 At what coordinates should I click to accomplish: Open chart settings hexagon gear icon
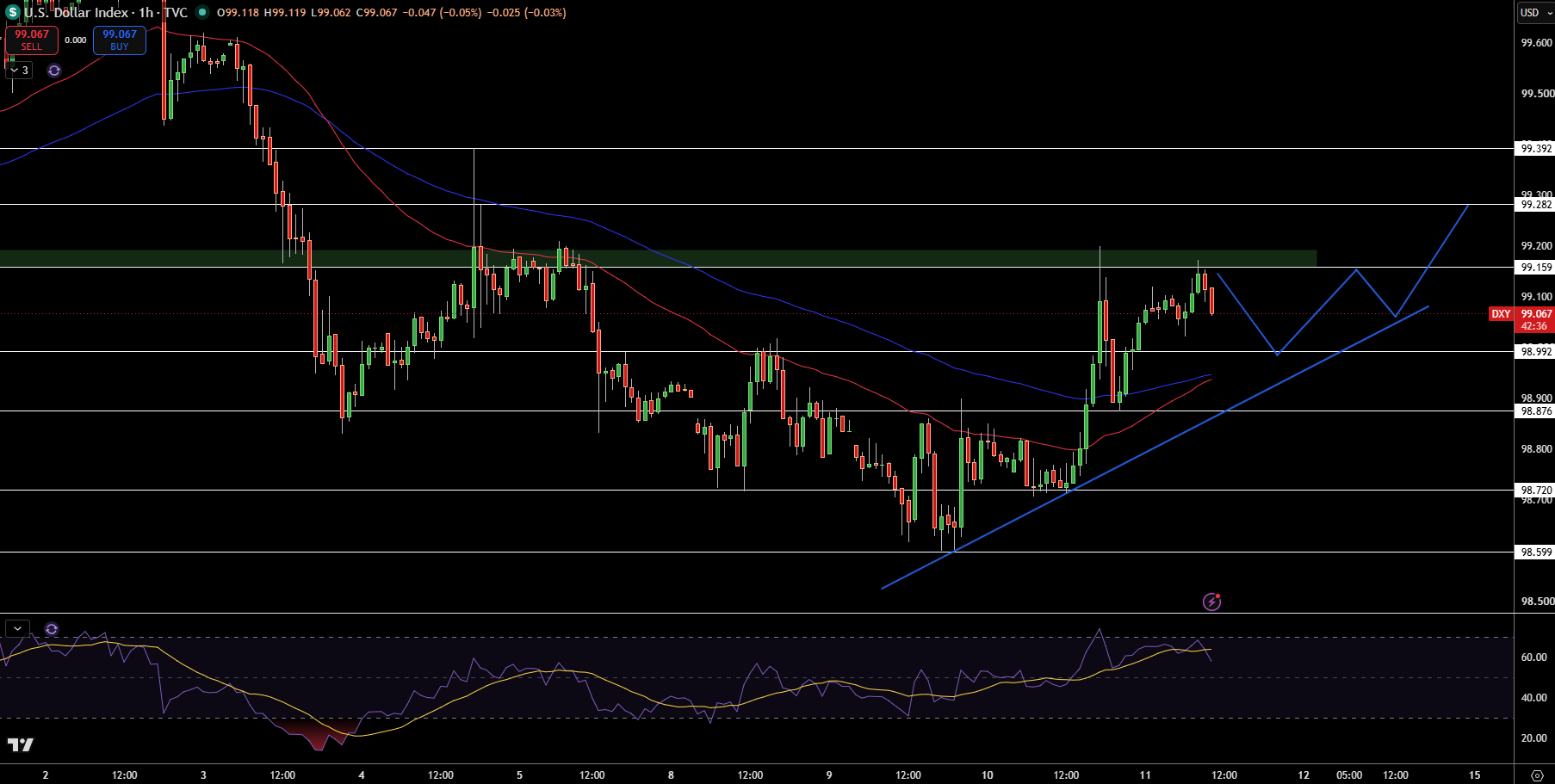(1537, 775)
